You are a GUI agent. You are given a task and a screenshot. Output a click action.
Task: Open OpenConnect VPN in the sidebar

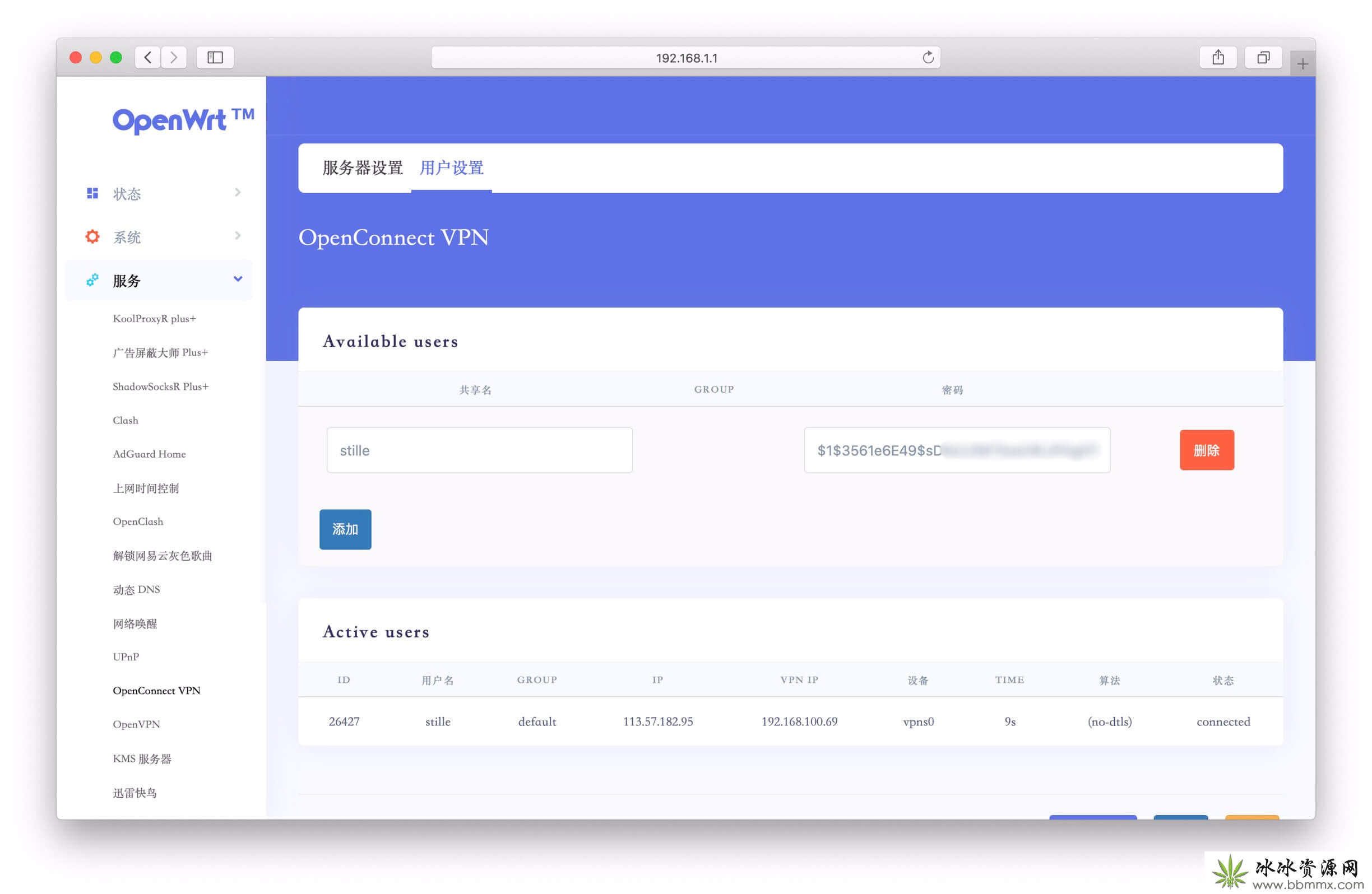(x=156, y=691)
